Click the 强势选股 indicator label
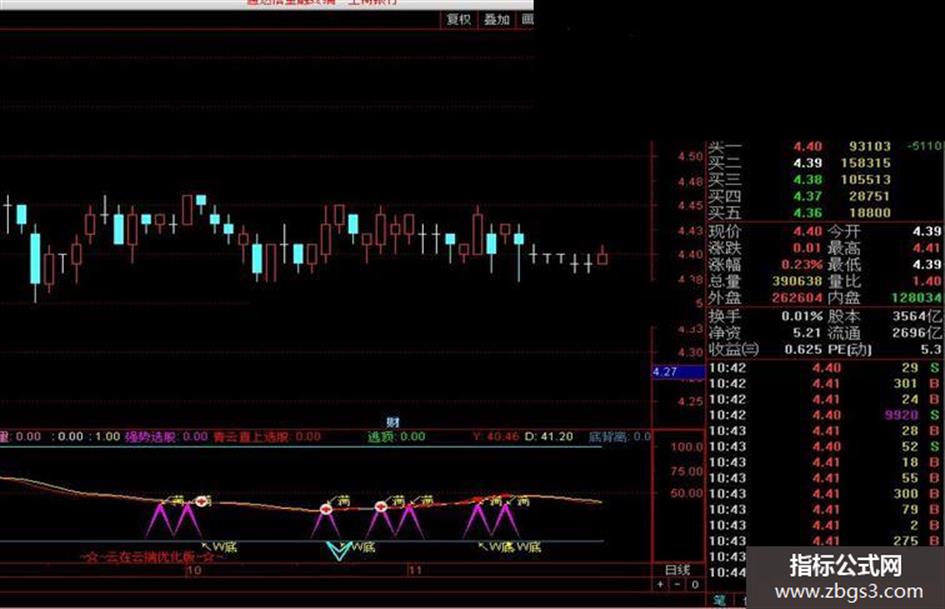The width and height of the screenshot is (945, 609). coord(166,437)
